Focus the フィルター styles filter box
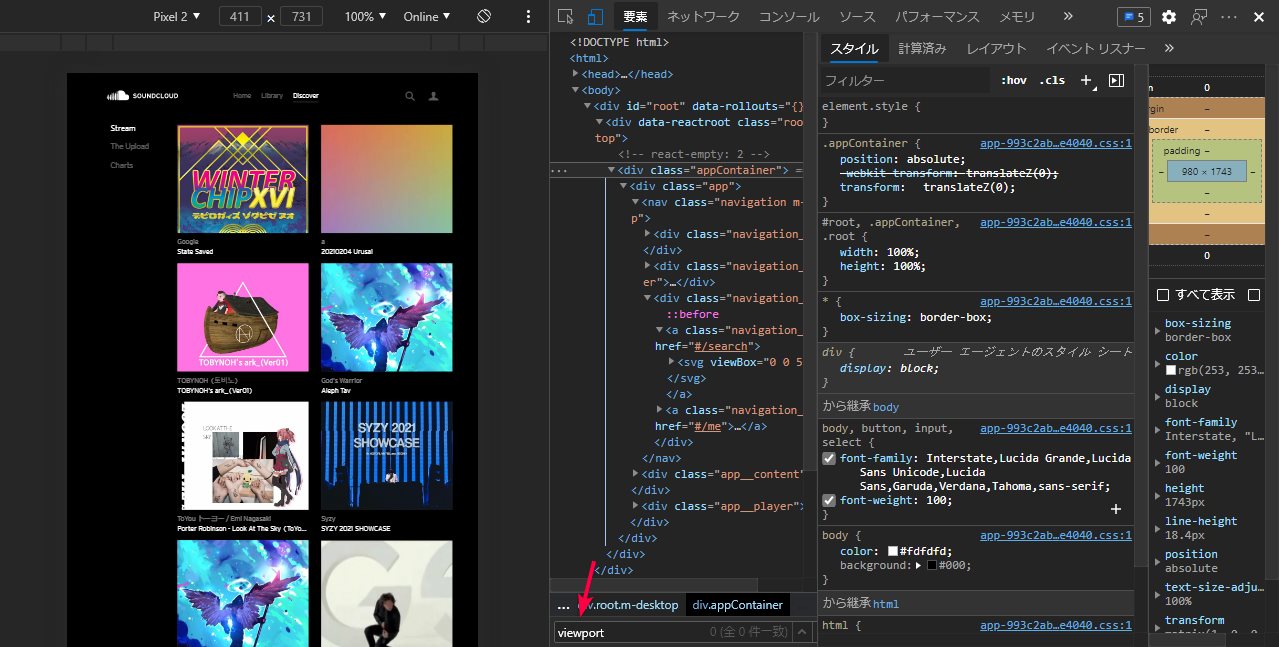The width and height of the screenshot is (1279, 647). [x=906, y=80]
